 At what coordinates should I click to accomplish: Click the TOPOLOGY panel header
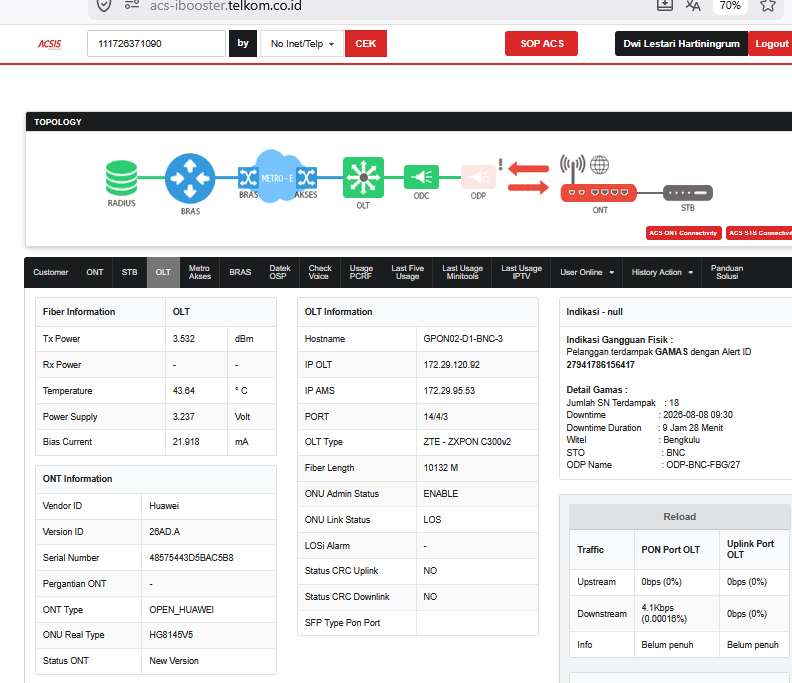(x=409, y=122)
